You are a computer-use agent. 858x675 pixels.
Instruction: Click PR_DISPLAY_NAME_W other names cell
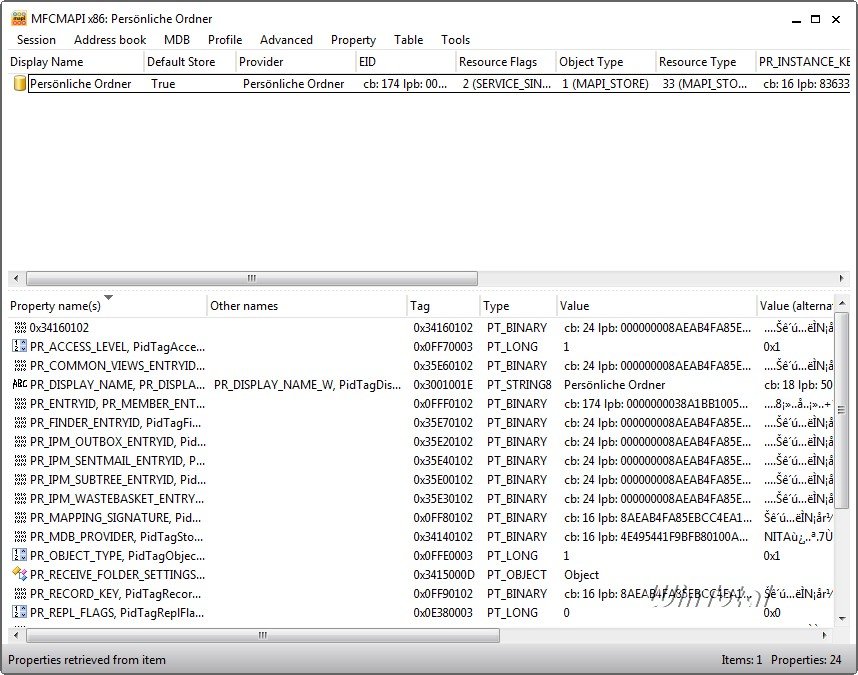[x=308, y=385]
